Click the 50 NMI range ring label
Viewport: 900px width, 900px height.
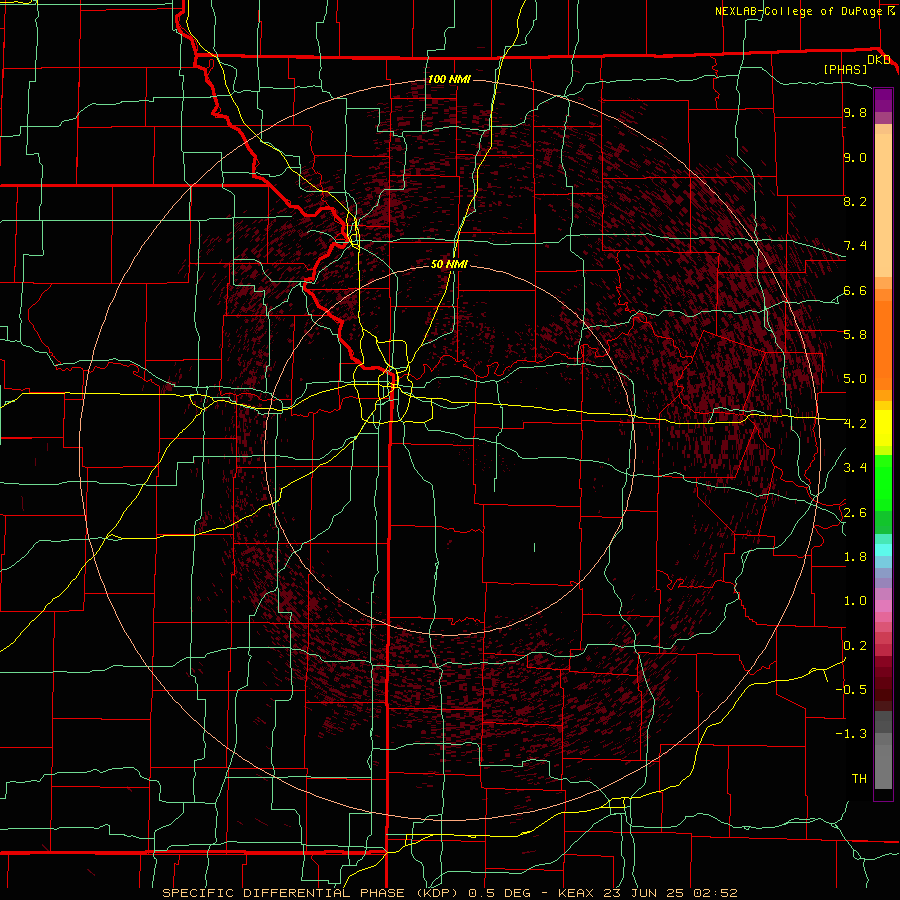[x=449, y=264]
